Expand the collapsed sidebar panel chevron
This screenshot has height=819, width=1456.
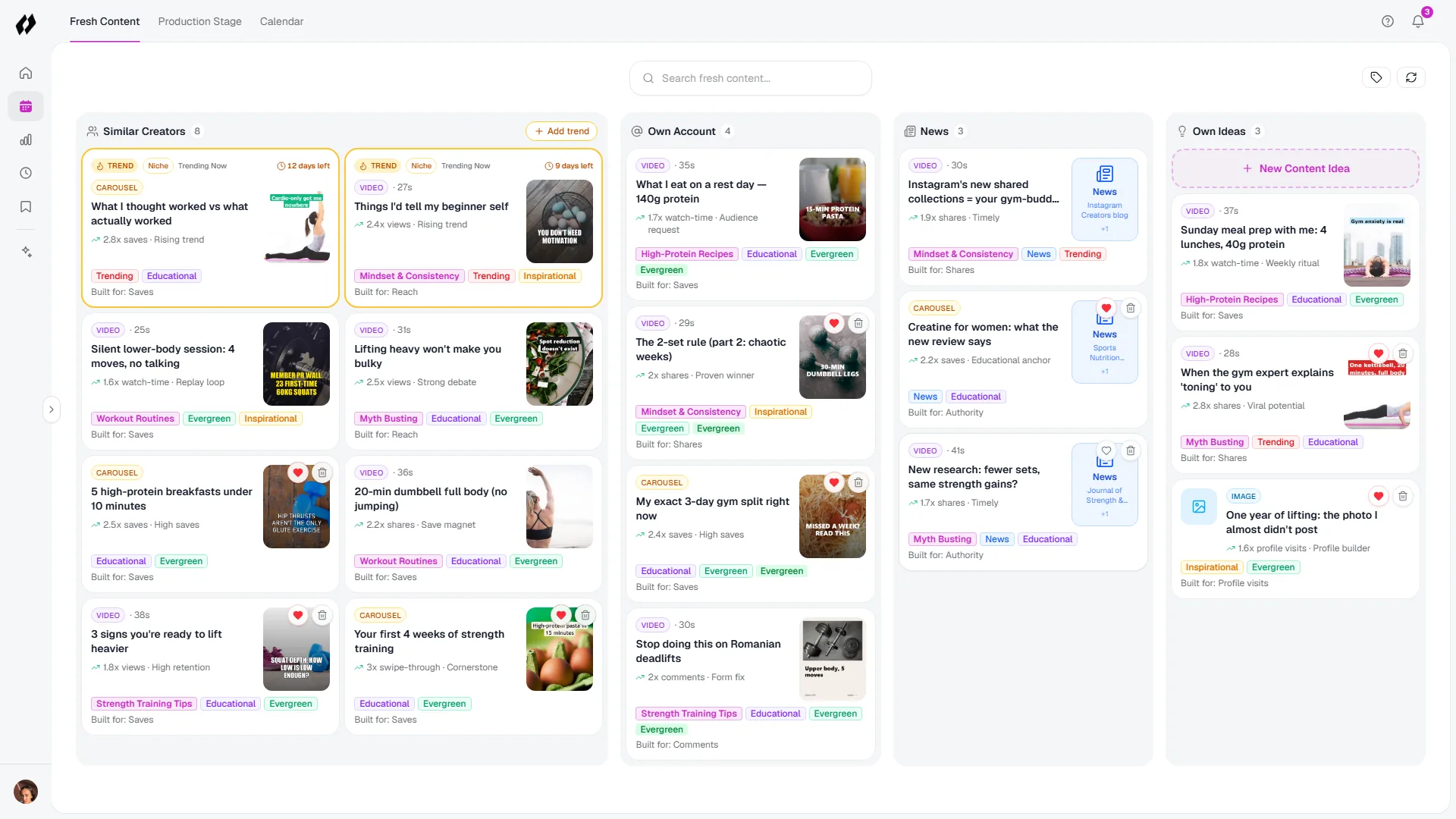(52, 409)
